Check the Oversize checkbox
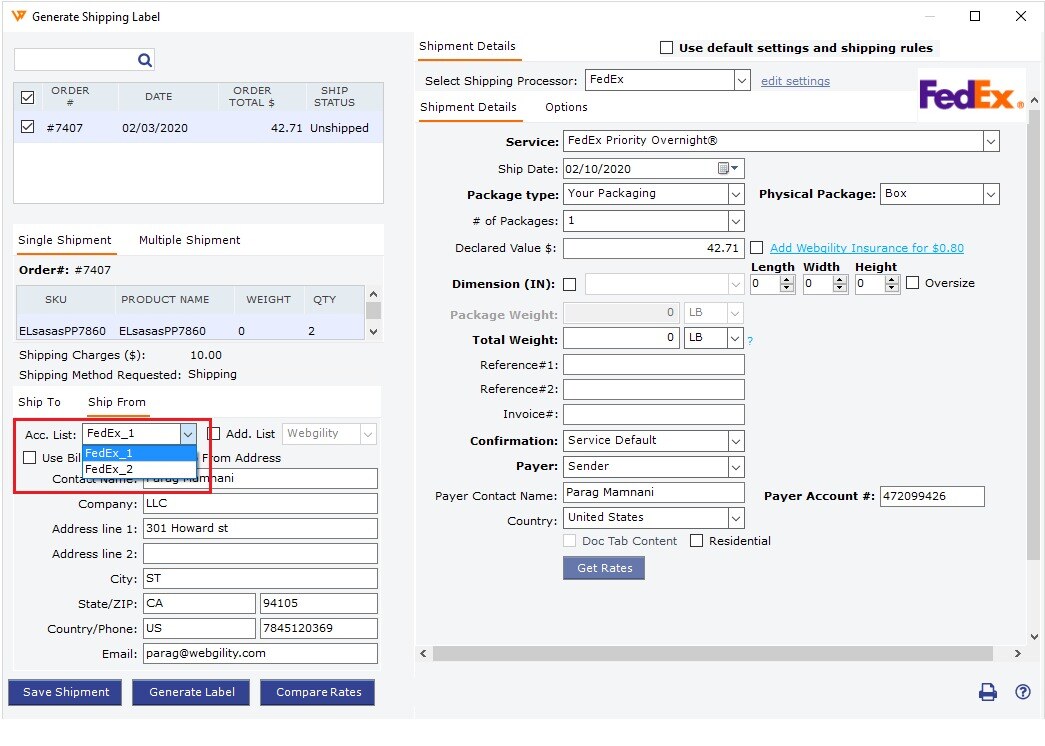Viewport: 1045px width, 746px height. (x=912, y=283)
